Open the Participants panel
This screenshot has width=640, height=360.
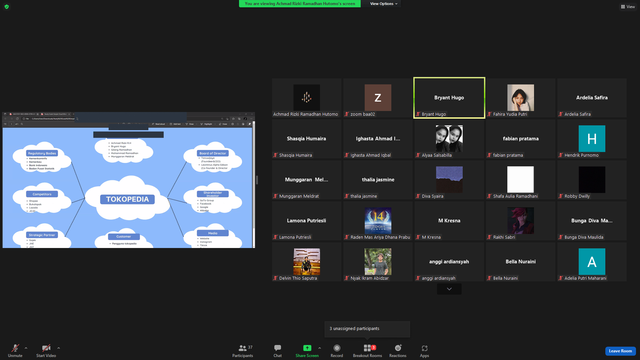tap(242, 350)
